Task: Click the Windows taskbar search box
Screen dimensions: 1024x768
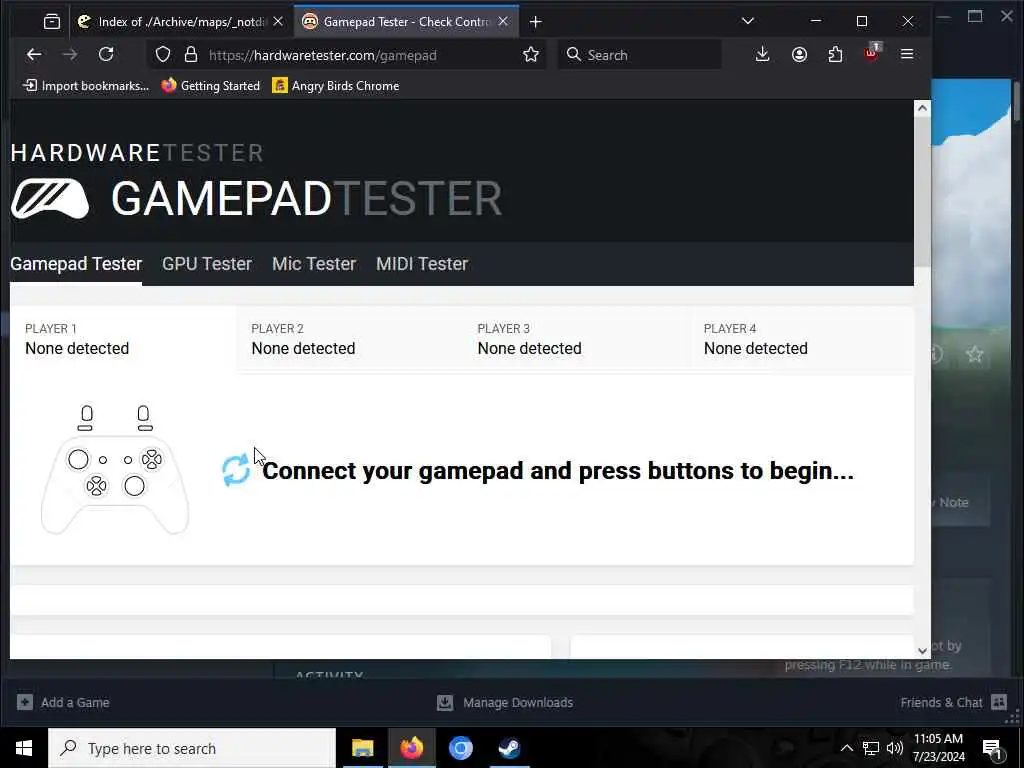Action: tap(192, 748)
